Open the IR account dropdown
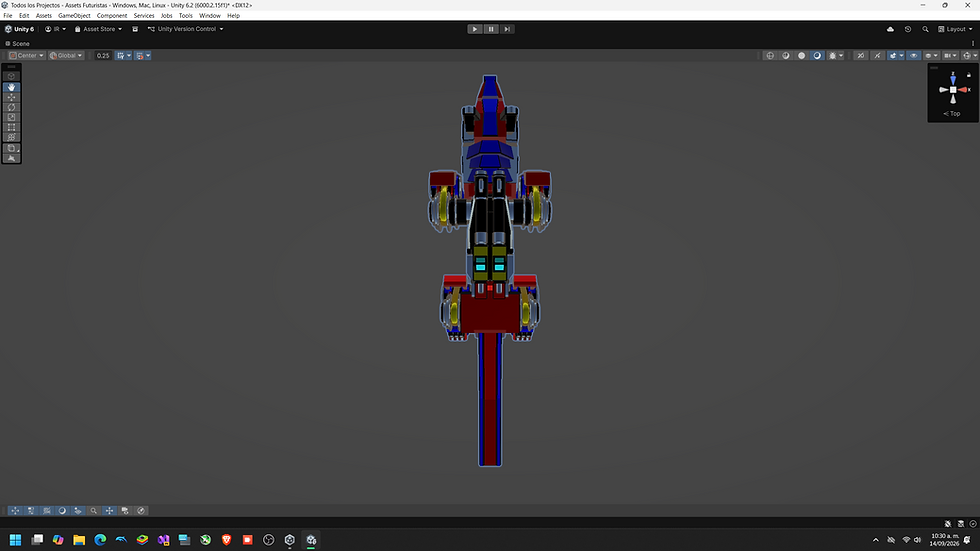 pos(56,29)
